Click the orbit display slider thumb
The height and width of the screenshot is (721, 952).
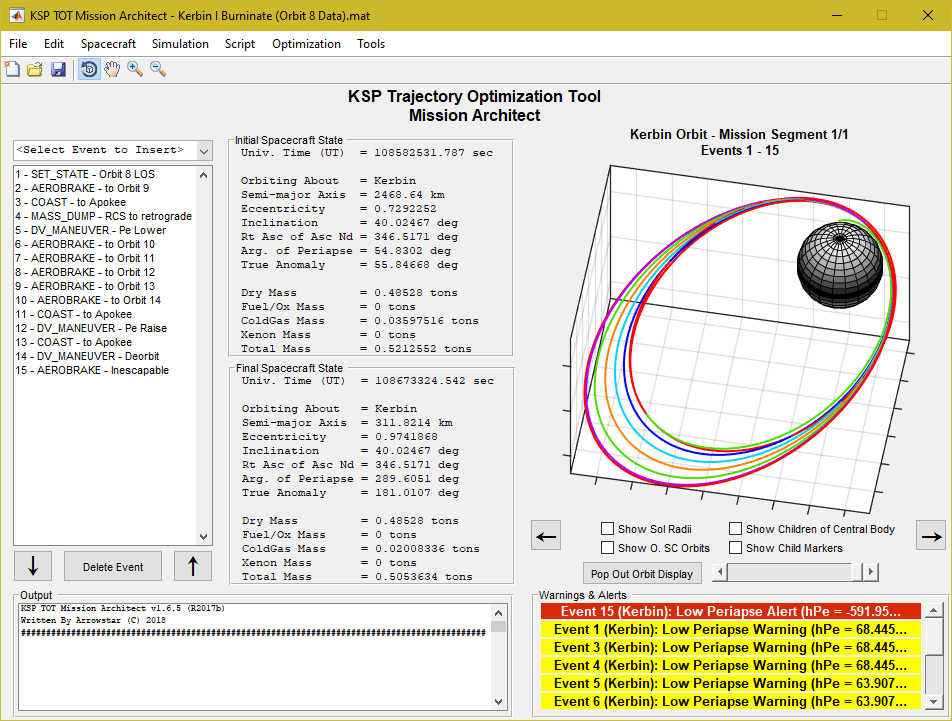[857, 572]
